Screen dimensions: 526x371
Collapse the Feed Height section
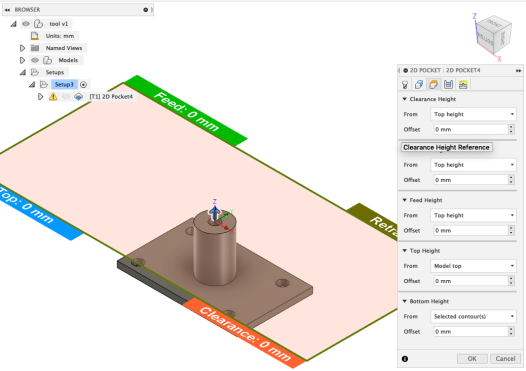(x=405, y=200)
